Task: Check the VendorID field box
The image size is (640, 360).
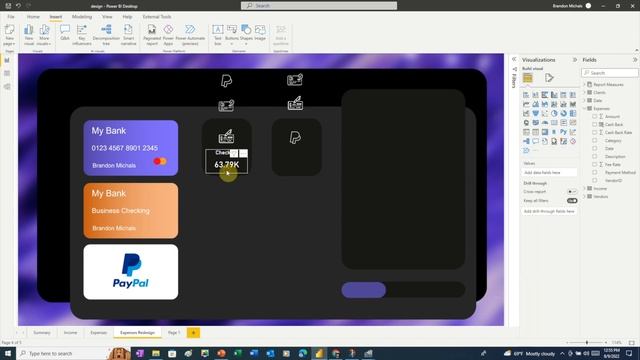Action: coord(595,180)
